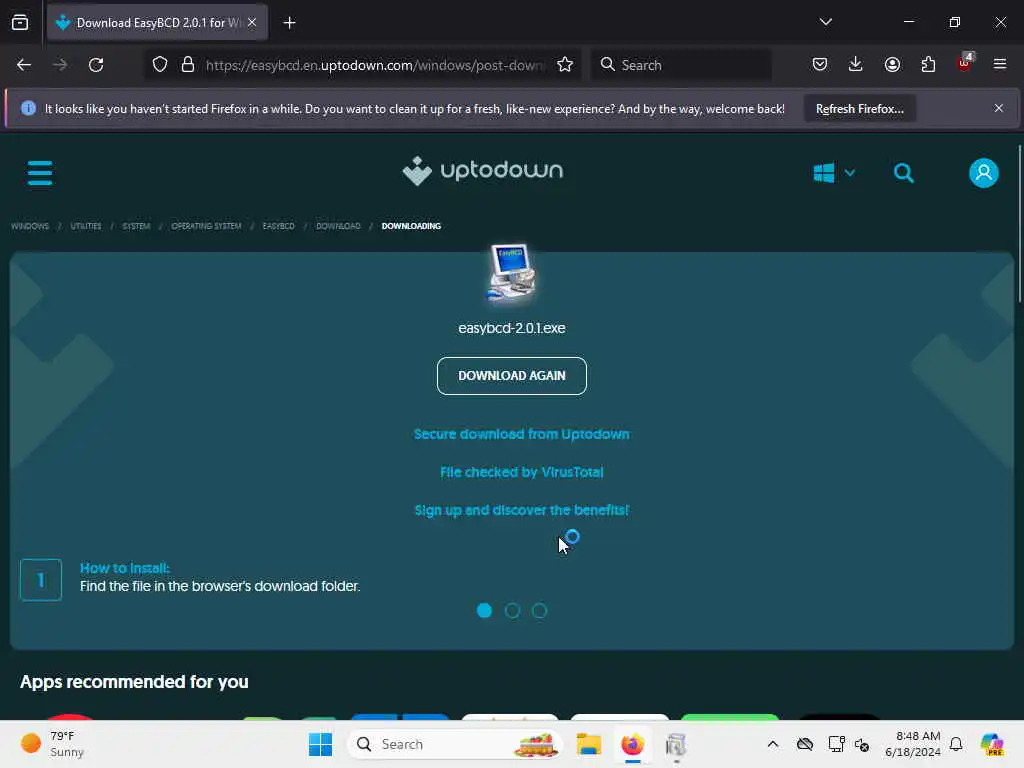Go to the Windows breadcrumb
The width and height of the screenshot is (1024, 768).
tap(30, 226)
